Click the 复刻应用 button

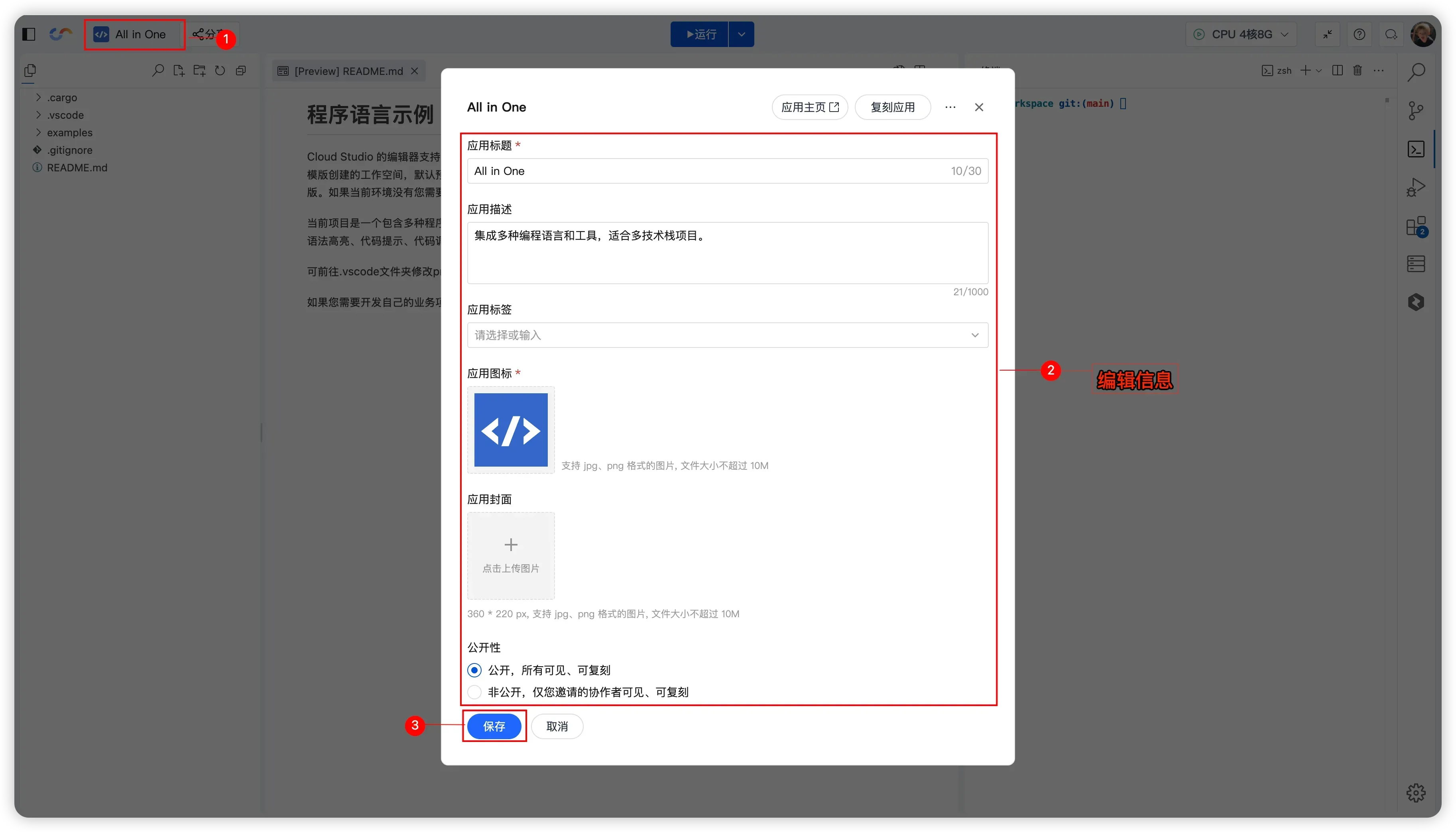pos(892,108)
